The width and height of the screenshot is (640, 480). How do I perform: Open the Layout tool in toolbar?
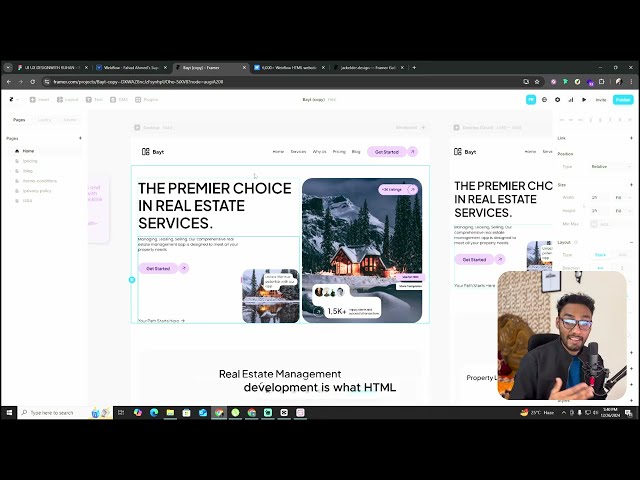pyautogui.click(x=67, y=100)
